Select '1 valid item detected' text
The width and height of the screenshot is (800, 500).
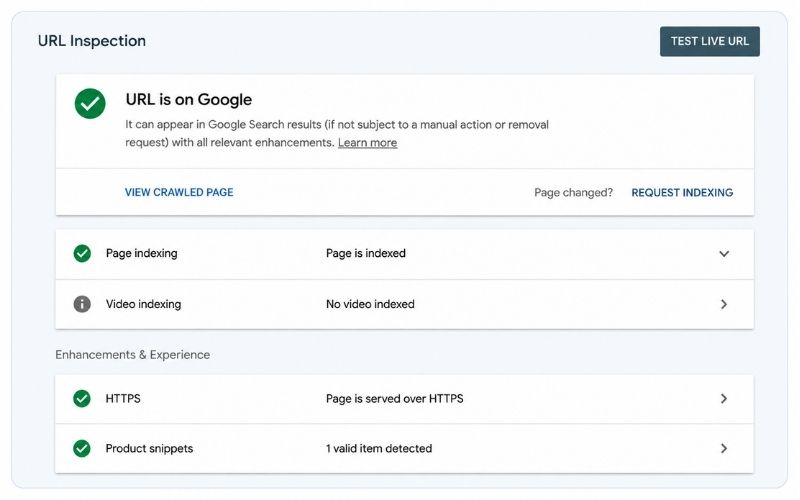pos(379,448)
